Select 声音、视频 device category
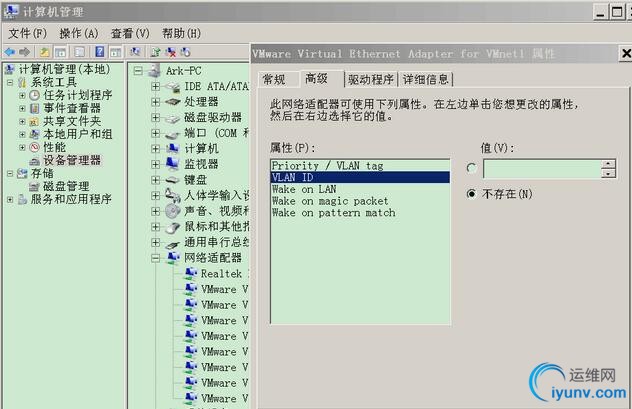The width and height of the screenshot is (632, 409). (217, 211)
